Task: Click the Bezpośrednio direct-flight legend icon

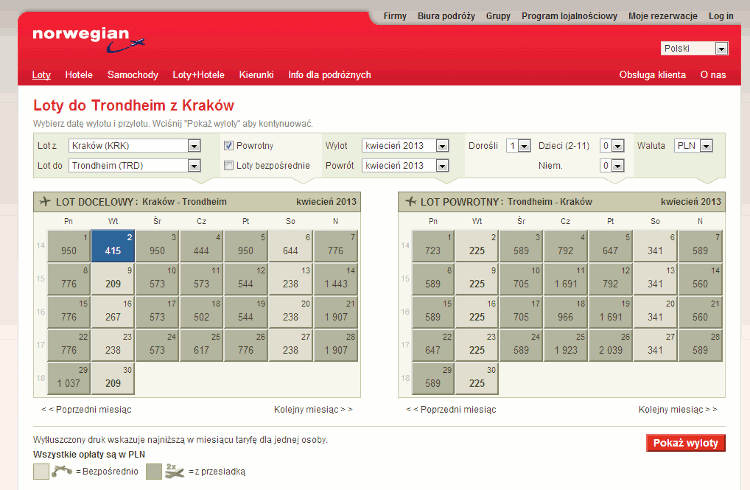Action: pyautogui.click(x=62, y=471)
